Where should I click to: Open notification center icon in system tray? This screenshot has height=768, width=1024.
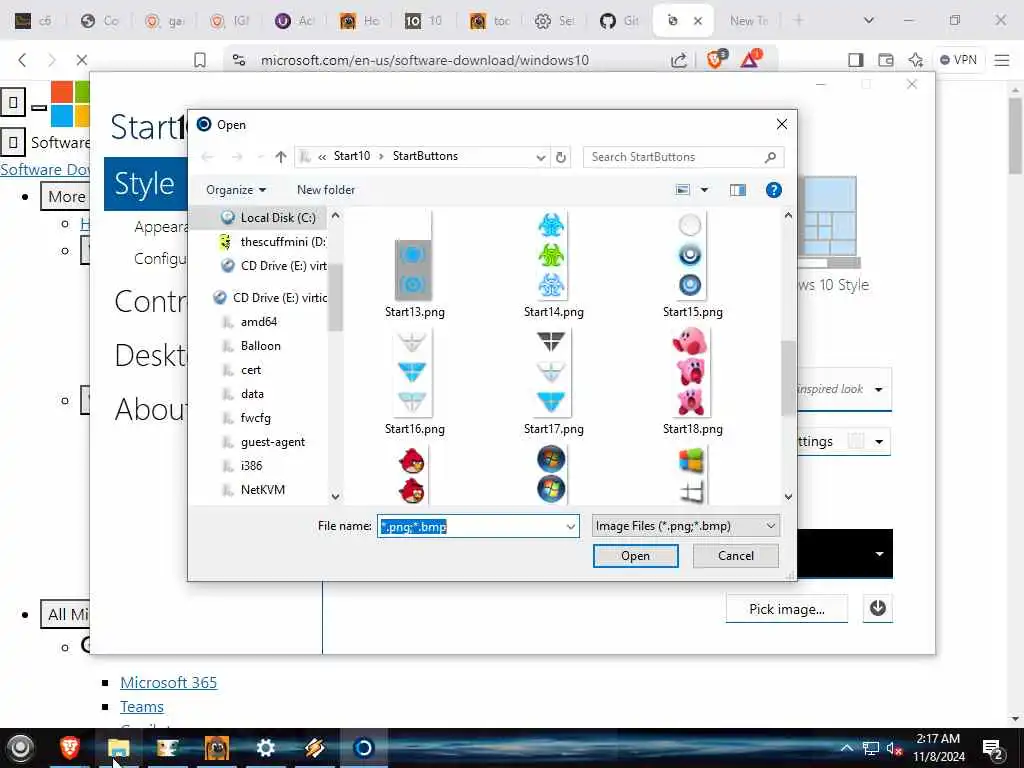click(x=993, y=749)
